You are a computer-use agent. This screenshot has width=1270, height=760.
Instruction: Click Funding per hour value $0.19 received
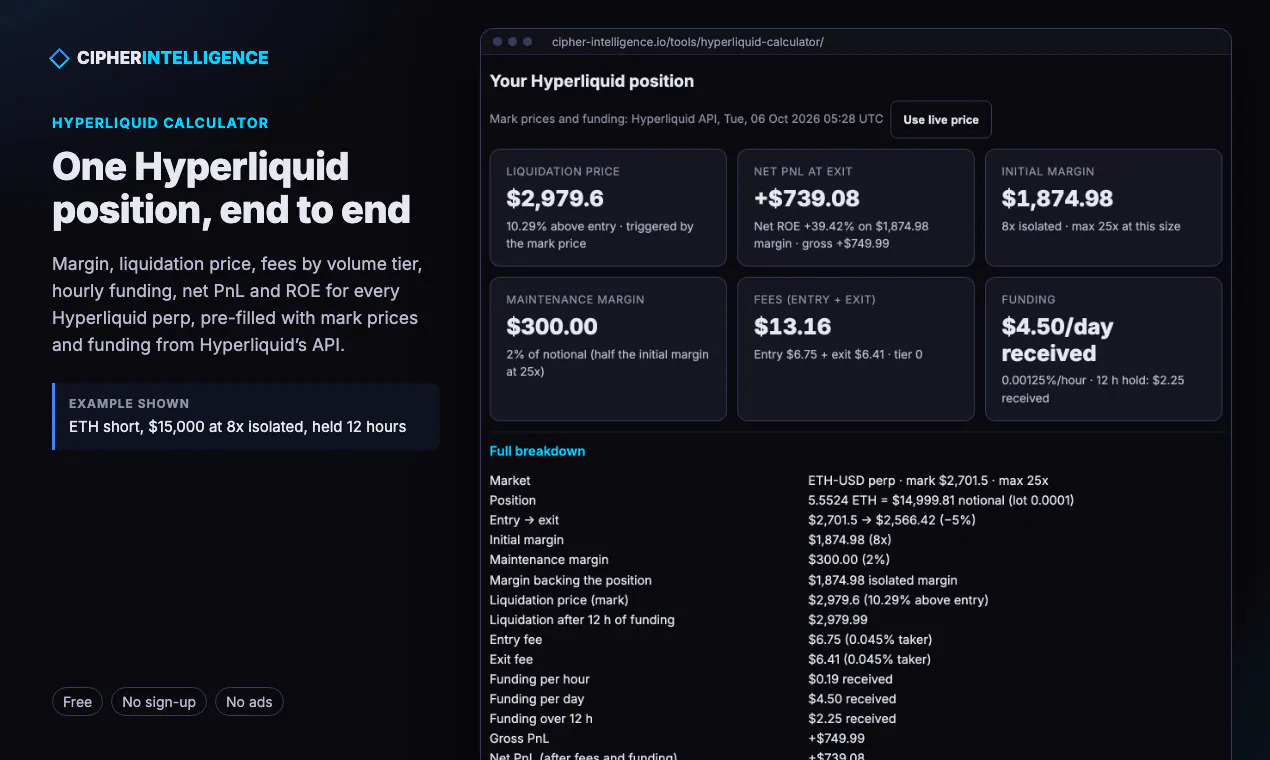[x=852, y=679]
